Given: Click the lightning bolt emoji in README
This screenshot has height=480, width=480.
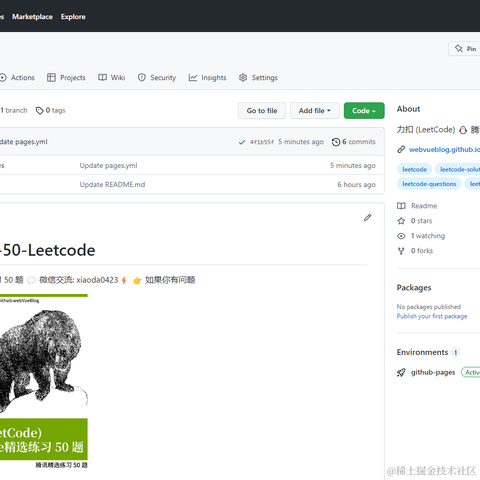Looking at the screenshot, I should 124,280.
